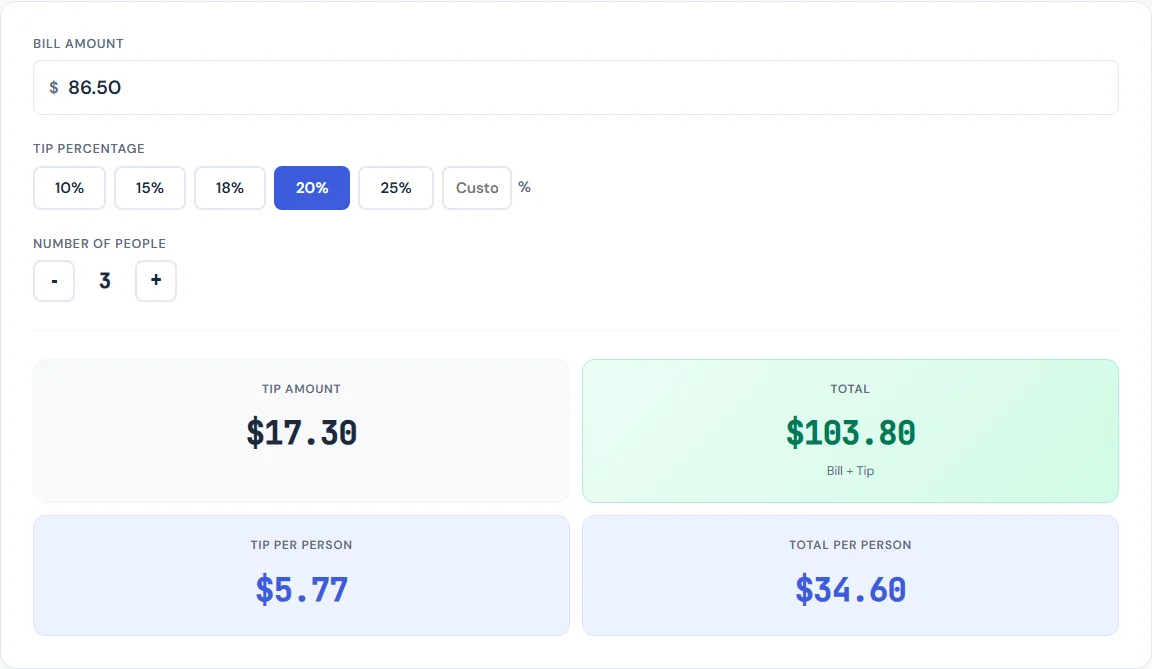
Task: Click the $17.30 tip amount value
Action: click(301, 432)
